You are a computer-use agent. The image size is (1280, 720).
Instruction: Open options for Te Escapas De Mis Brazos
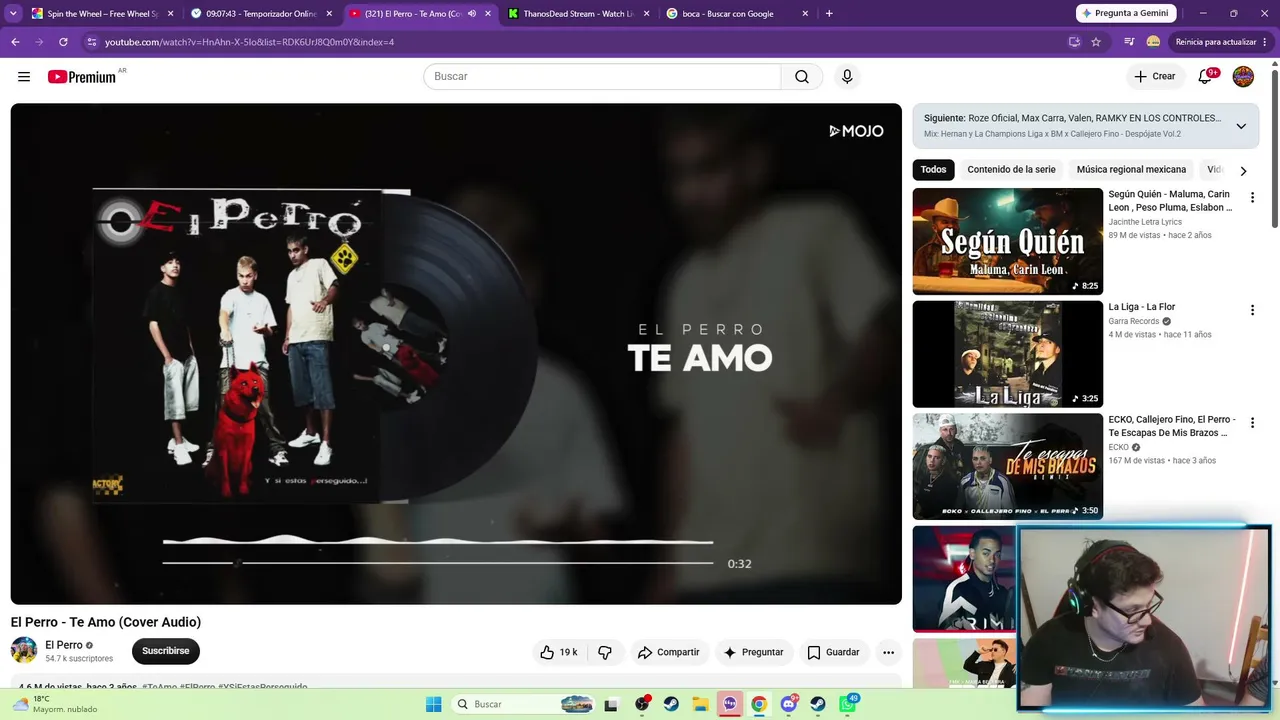tap(1252, 423)
